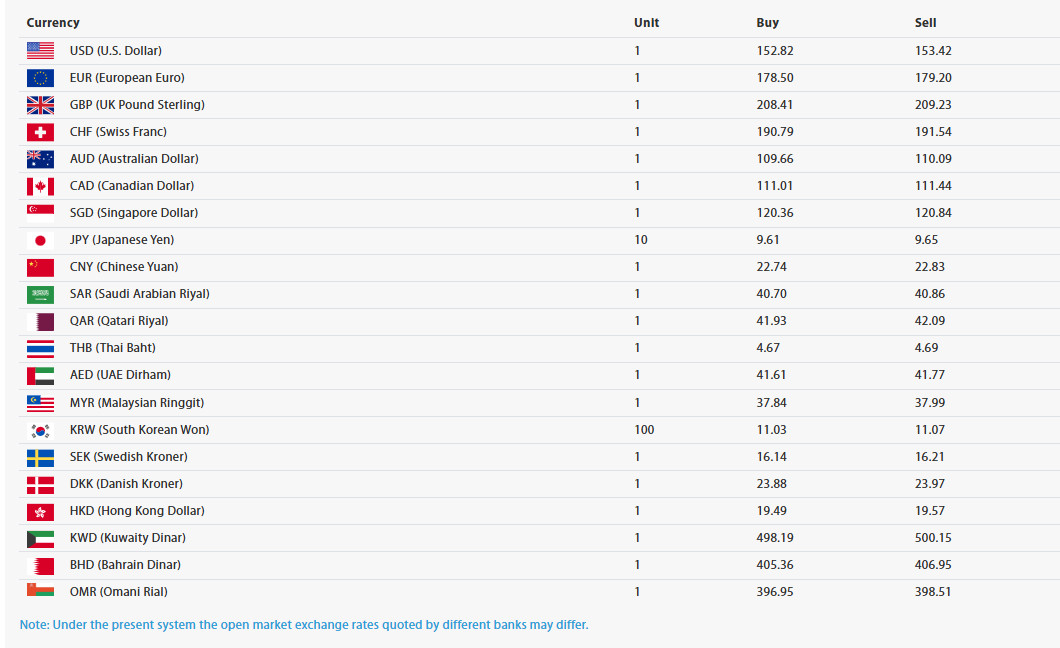Image resolution: width=1060 pixels, height=648 pixels.
Task: Click the Hong Kong flag icon
Action: click(41, 511)
